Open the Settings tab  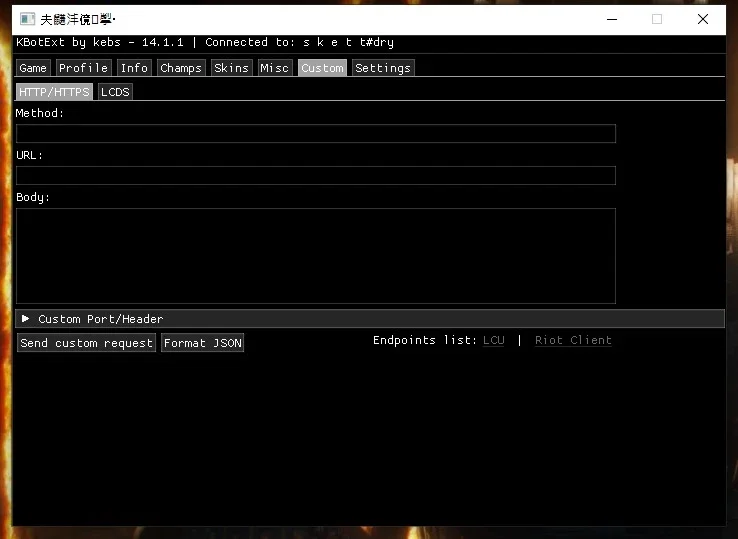[x=383, y=68]
